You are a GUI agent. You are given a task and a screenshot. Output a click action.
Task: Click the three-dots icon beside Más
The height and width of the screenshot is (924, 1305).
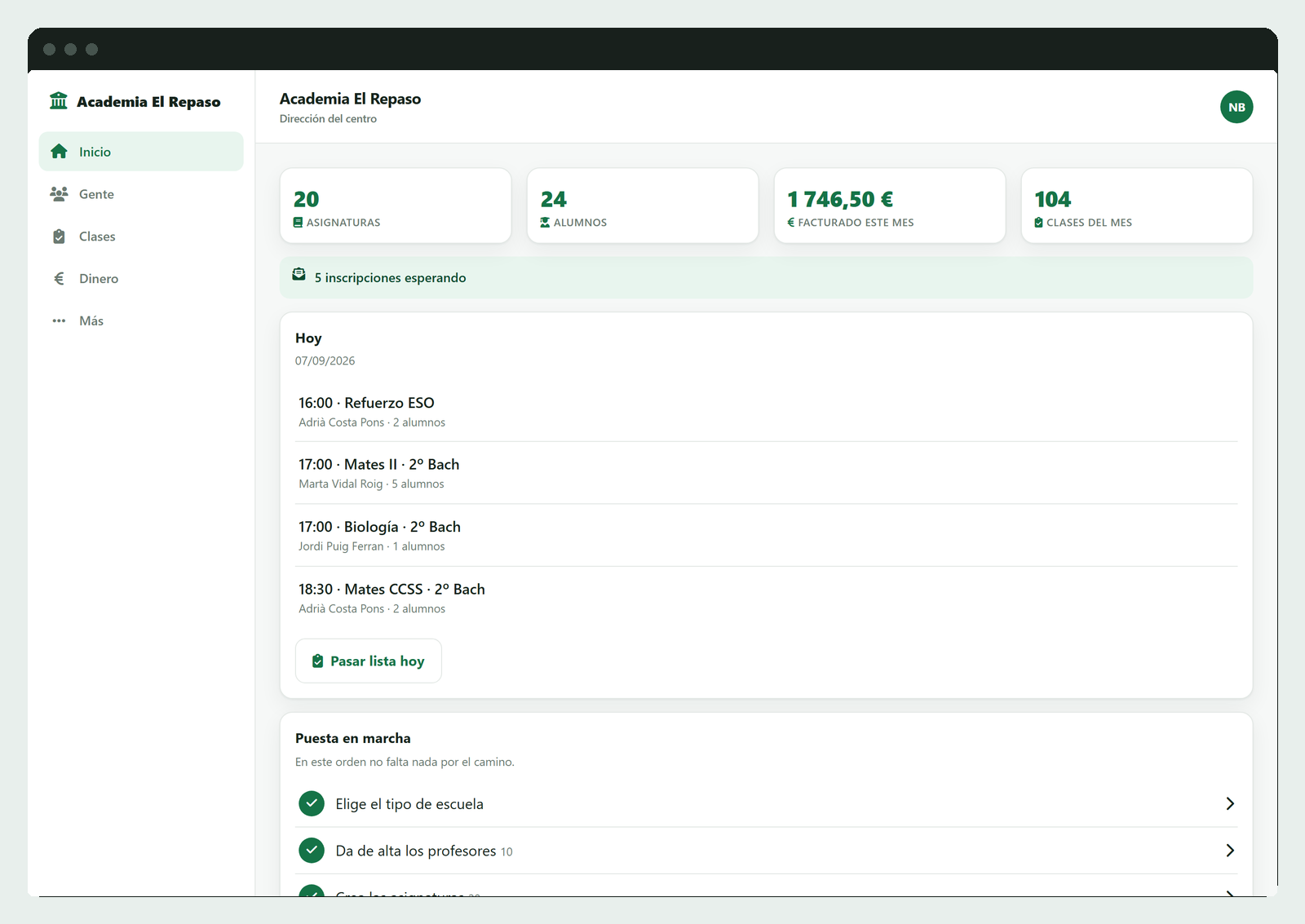pos(59,321)
